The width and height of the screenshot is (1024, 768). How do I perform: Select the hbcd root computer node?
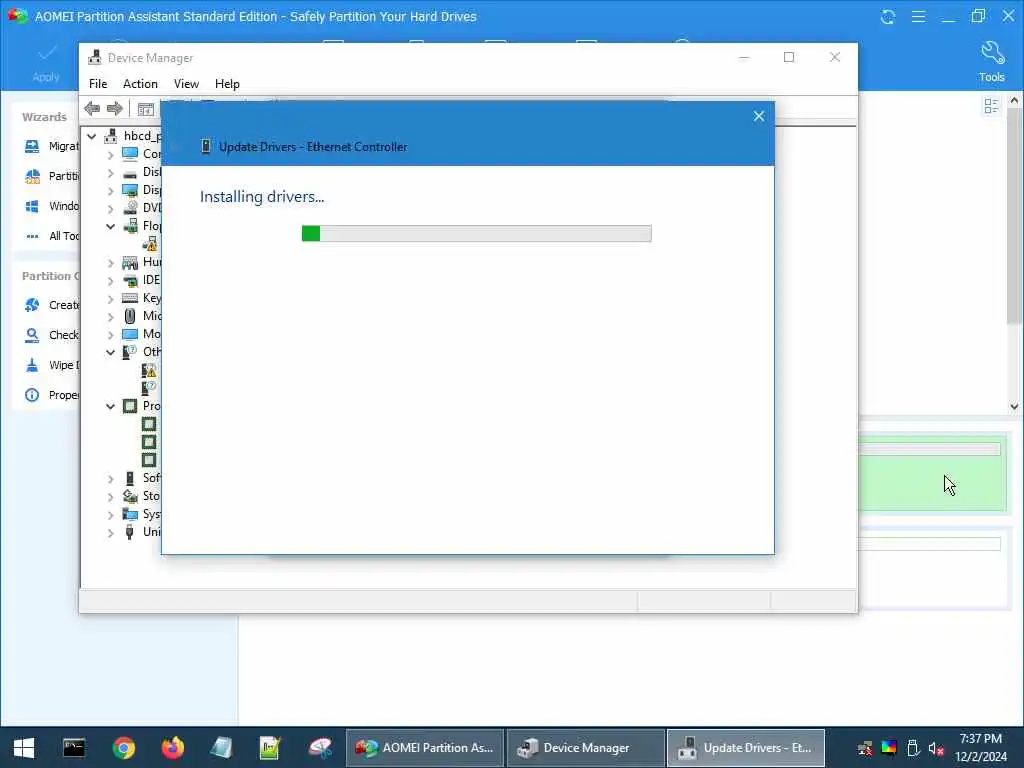pyautogui.click(x=112, y=136)
